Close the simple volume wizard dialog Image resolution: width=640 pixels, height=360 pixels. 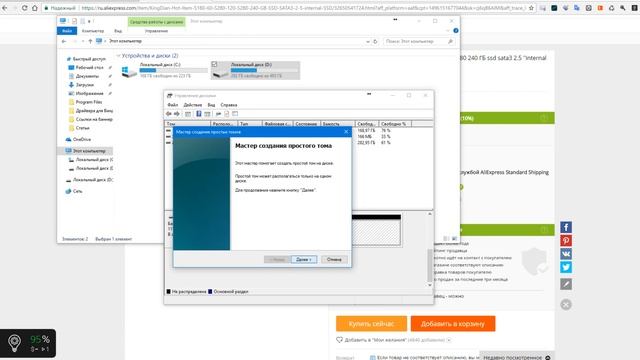346,131
